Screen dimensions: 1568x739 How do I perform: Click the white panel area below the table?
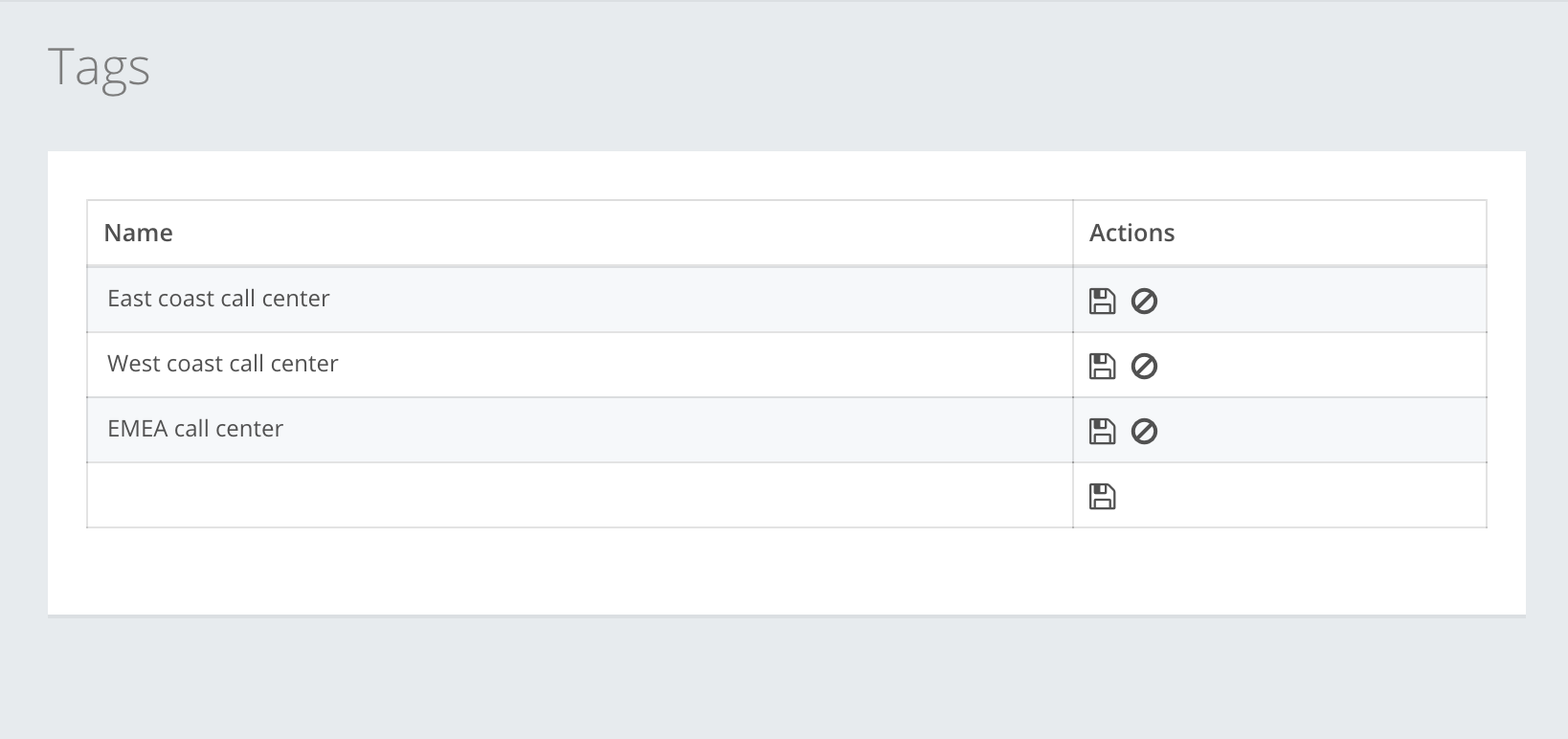tap(786, 571)
